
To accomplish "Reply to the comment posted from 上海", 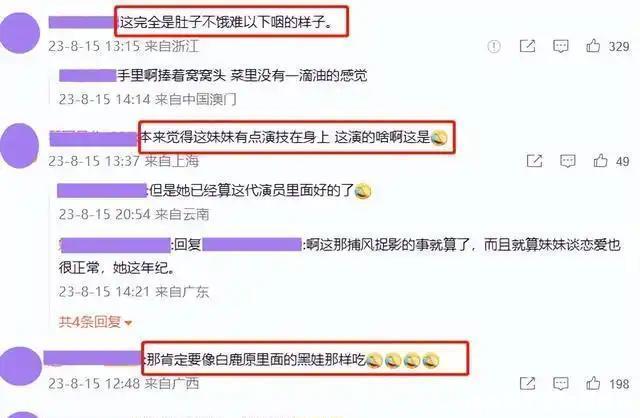I will point(568,161).
